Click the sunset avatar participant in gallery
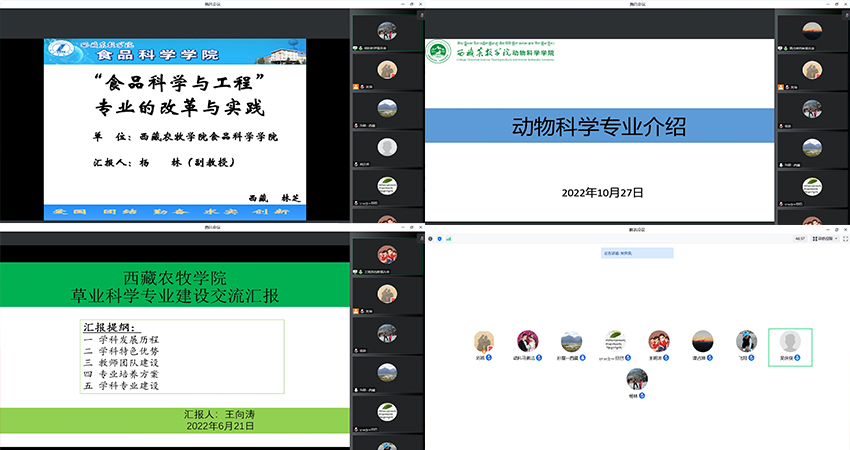Viewport: 850px width, 450px height. [703, 341]
